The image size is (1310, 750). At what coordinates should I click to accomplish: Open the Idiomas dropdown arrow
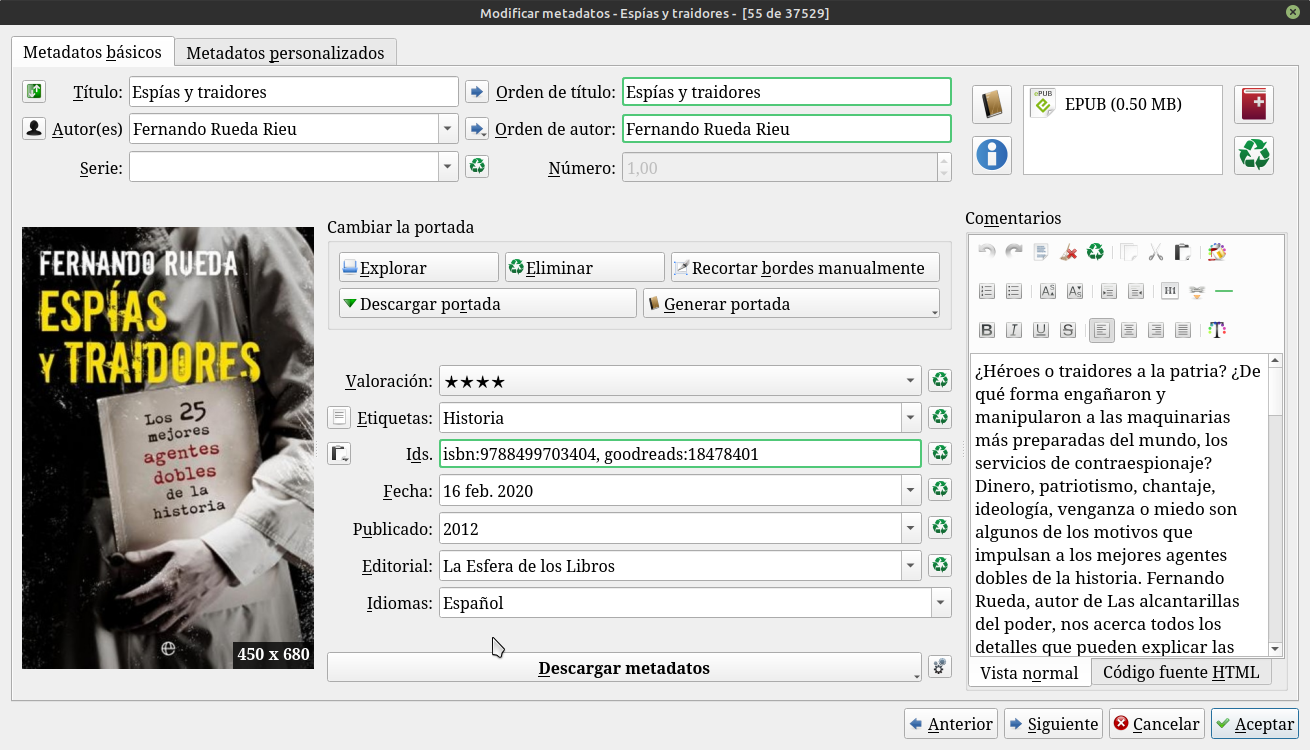coord(940,603)
